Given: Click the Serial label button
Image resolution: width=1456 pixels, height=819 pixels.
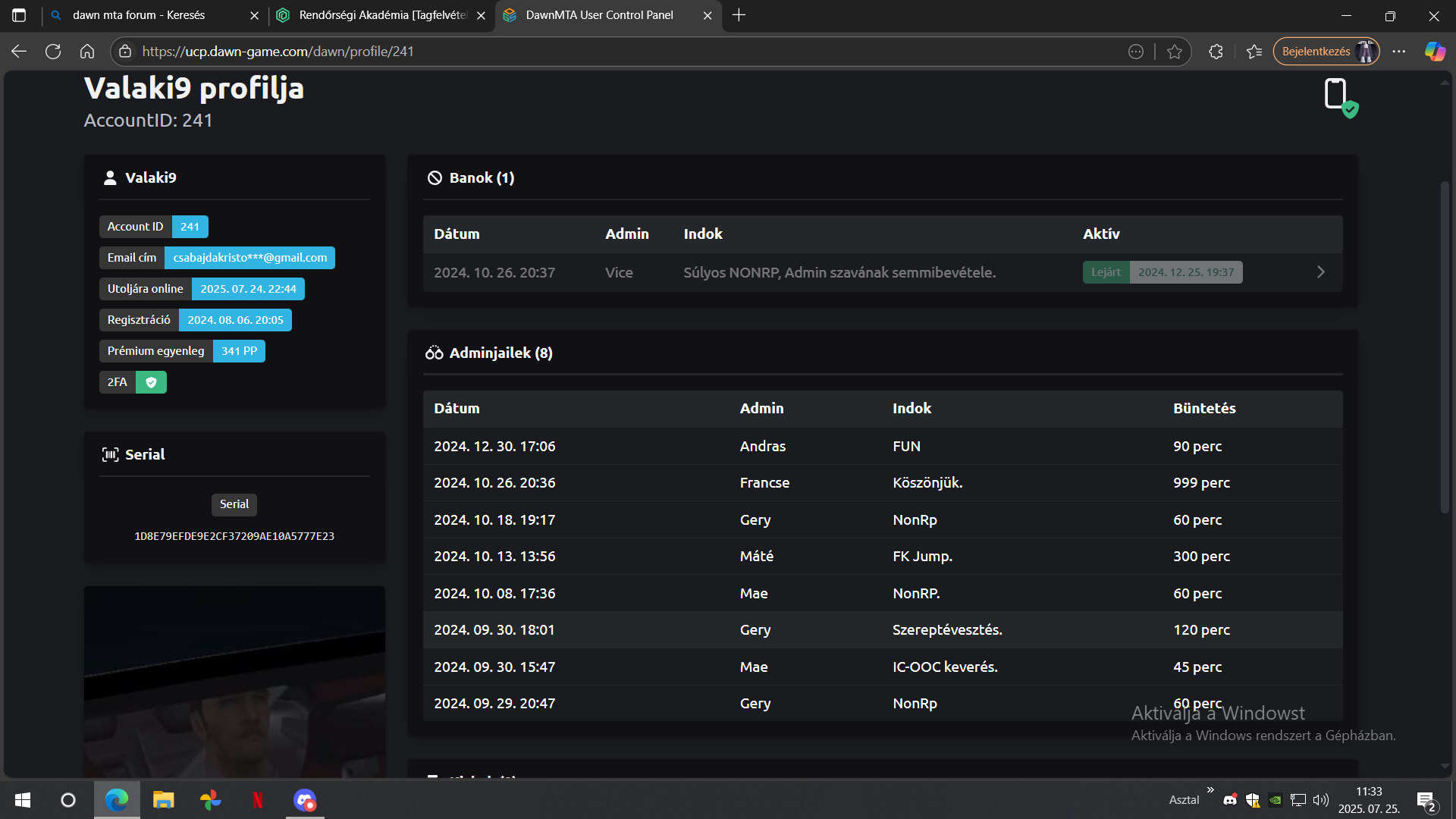Looking at the screenshot, I should pos(234,504).
